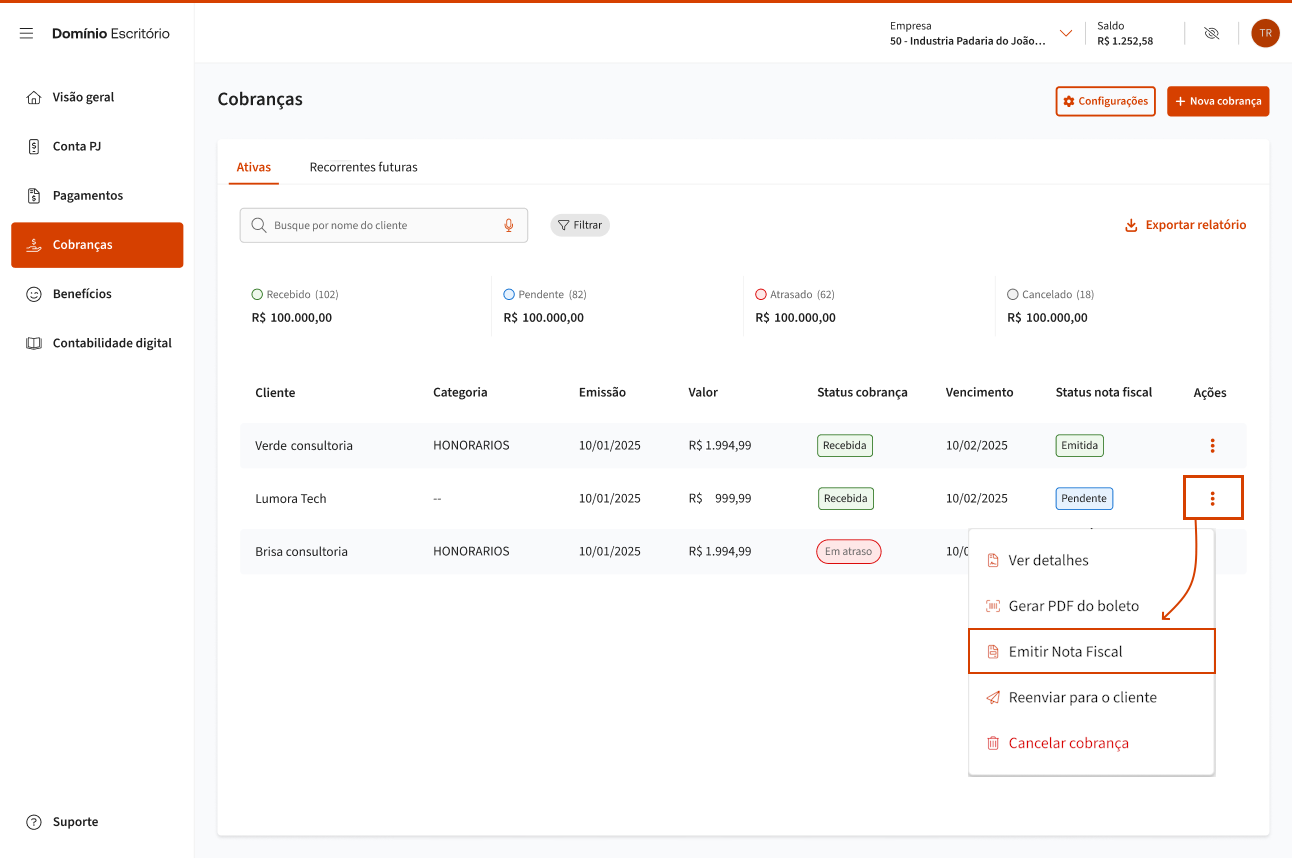Toggle balance visibility eye icon
Image resolution: width=1292 pixels, height=858 pixels.
coord(1211,33)
